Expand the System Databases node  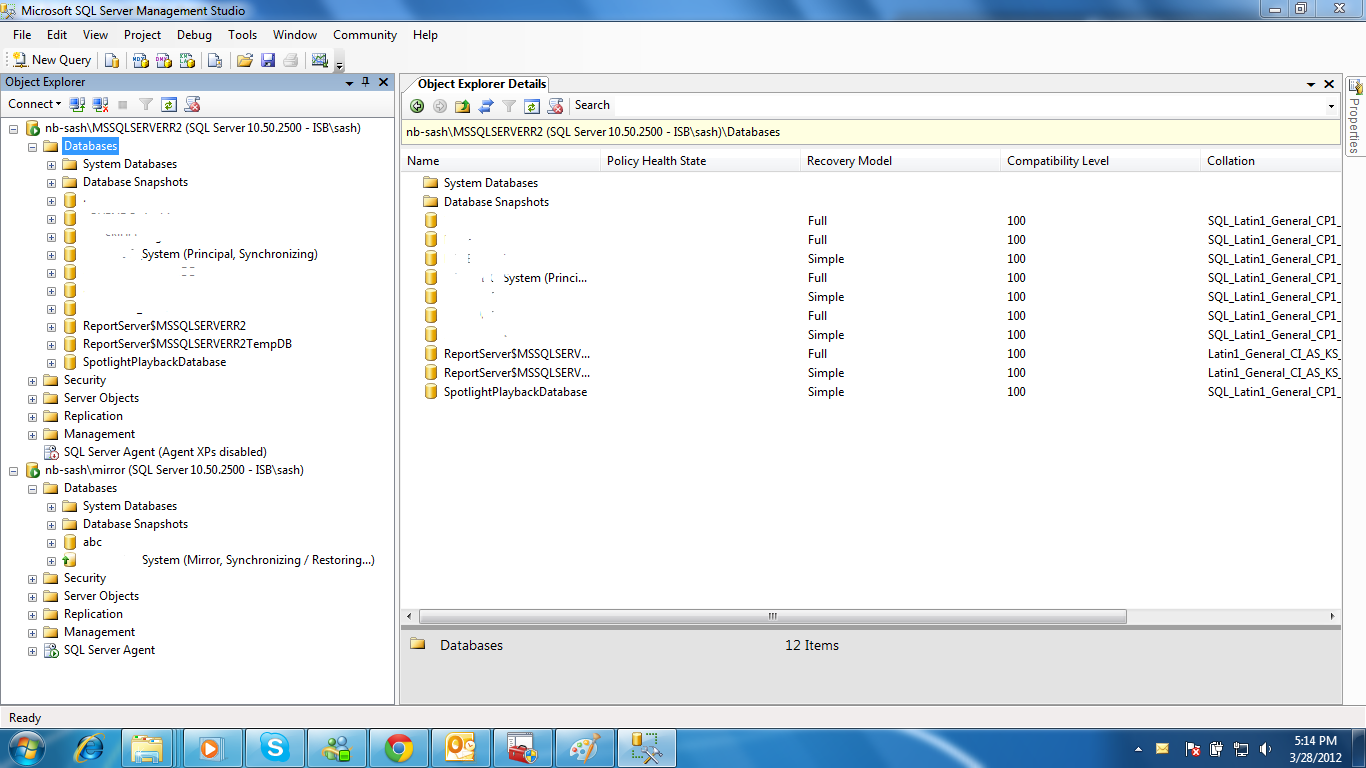(x=50, y=164)
